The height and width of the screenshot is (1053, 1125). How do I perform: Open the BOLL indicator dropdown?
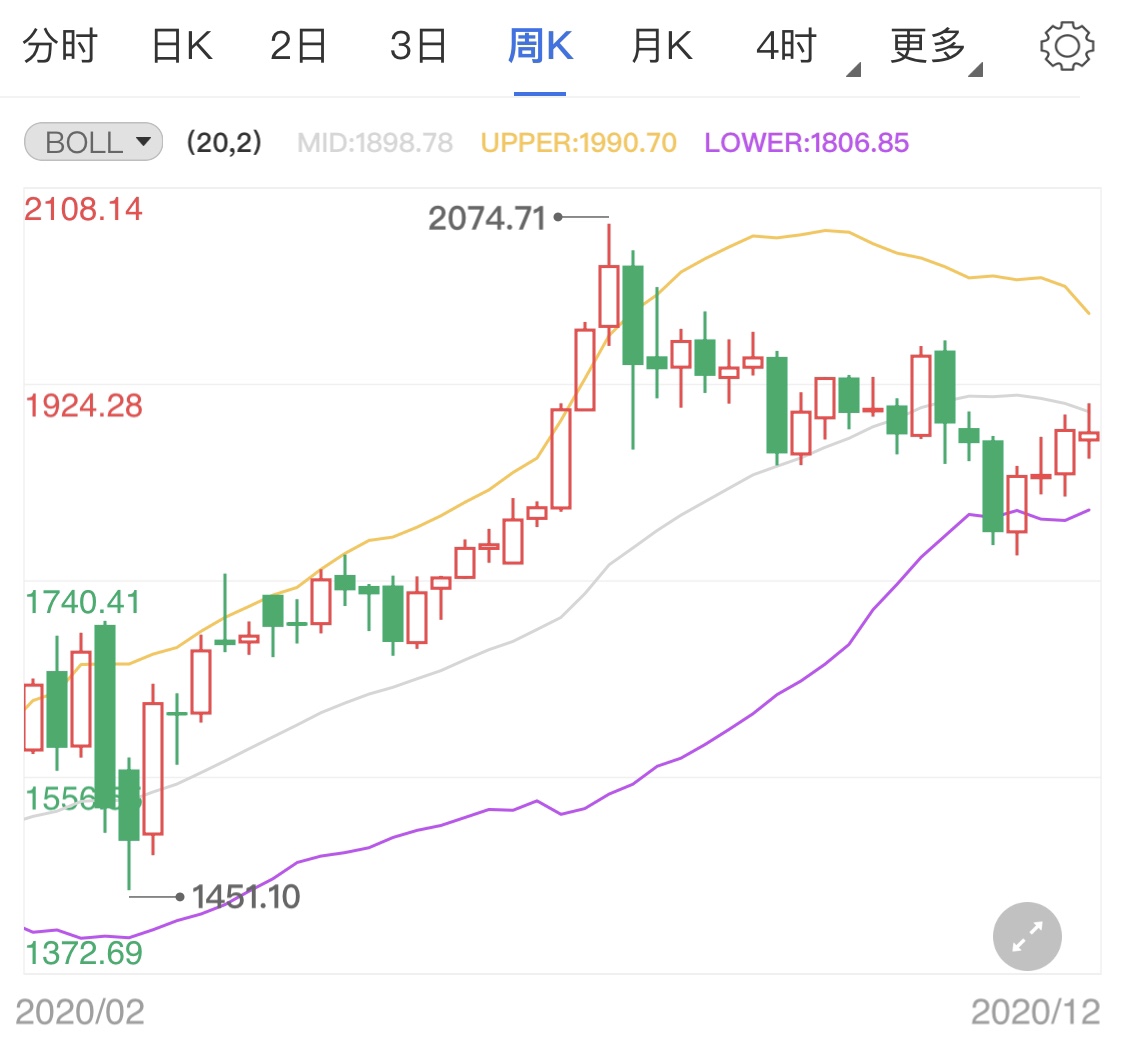(93, 142)
